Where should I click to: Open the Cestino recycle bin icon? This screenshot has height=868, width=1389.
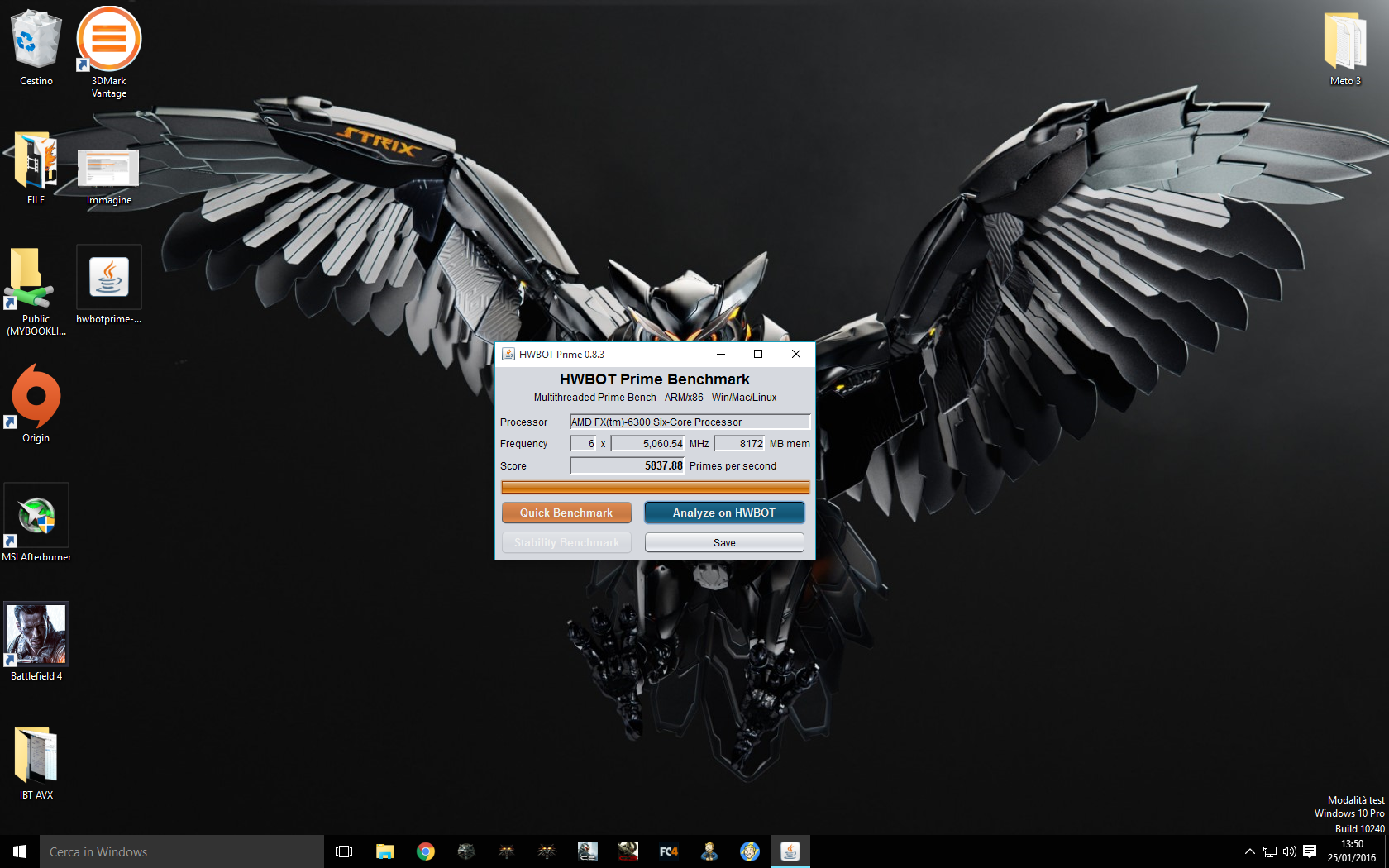pyautogui.click(x=36, y=47)
